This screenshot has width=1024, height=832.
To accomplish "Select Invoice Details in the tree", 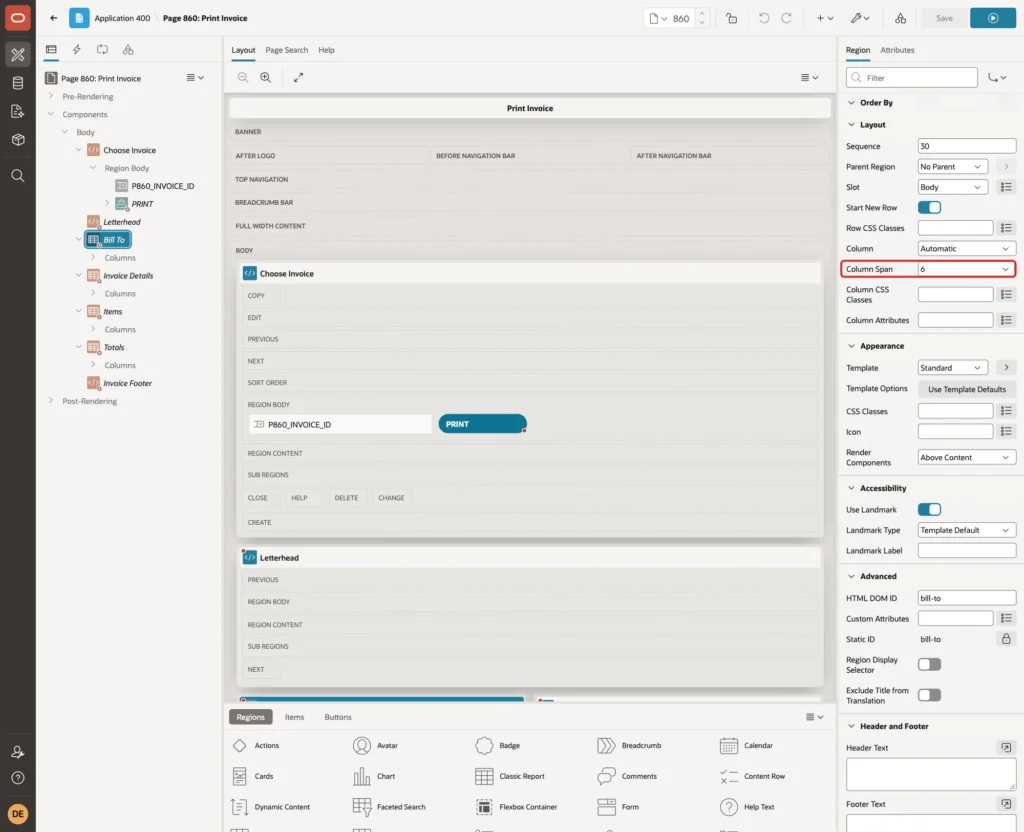I will pyautogui.click(x=128, y=276).
